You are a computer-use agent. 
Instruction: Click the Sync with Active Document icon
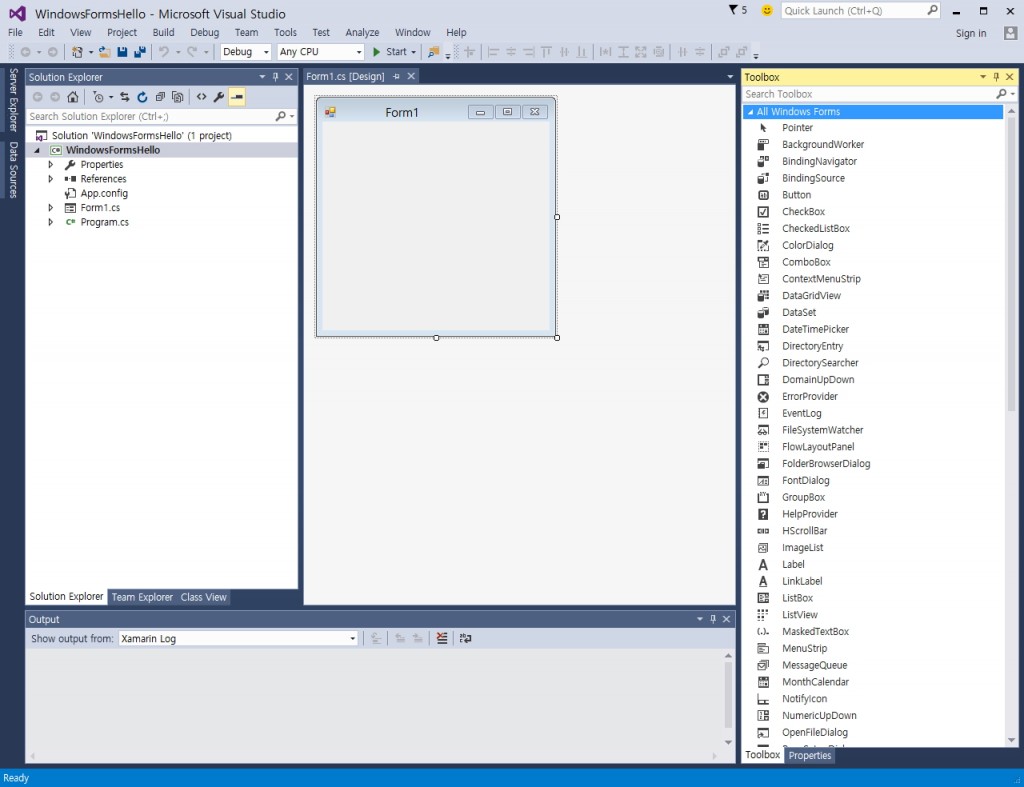125,97
